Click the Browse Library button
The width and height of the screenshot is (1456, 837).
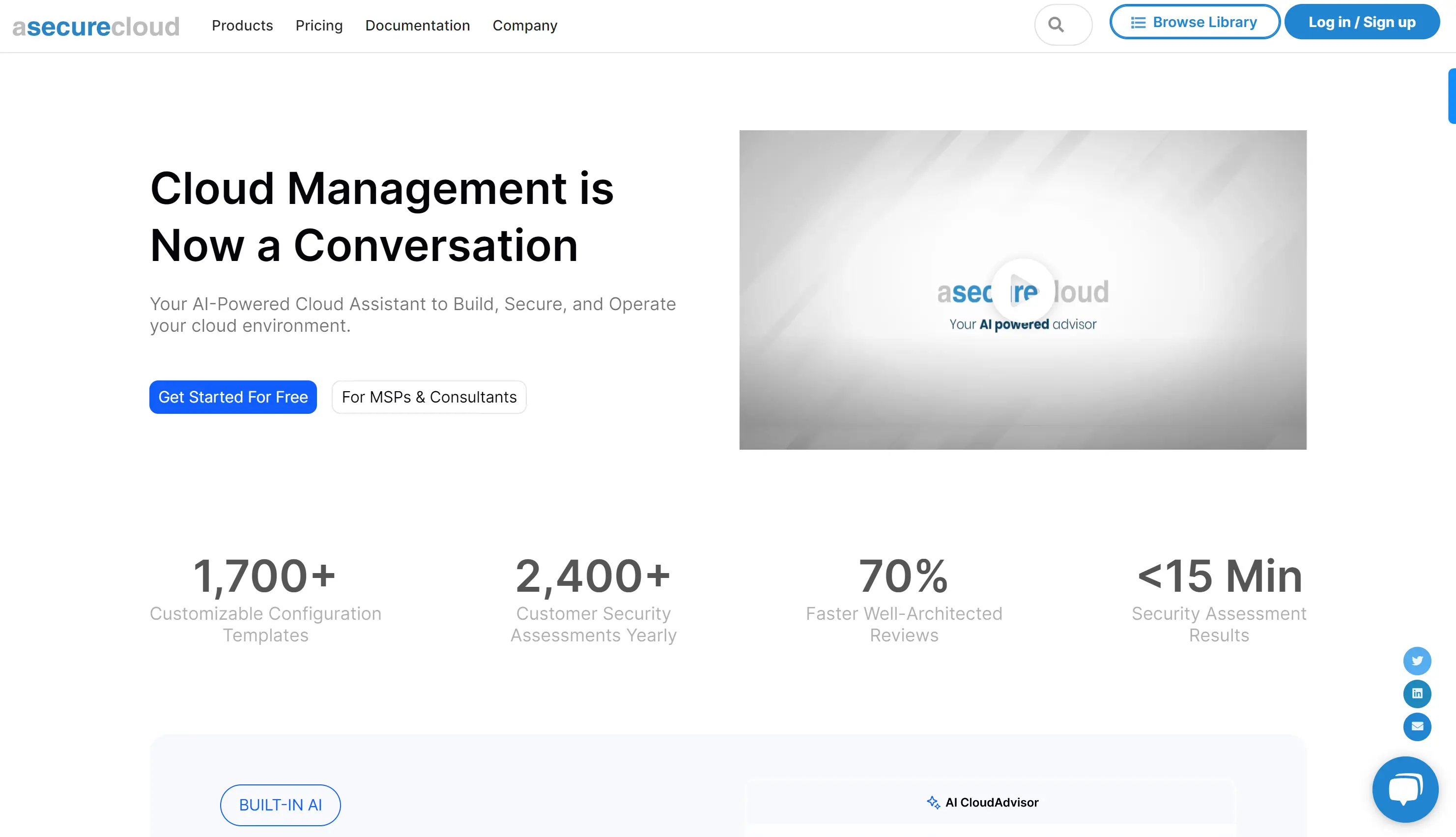click(x=1194, y=23)
